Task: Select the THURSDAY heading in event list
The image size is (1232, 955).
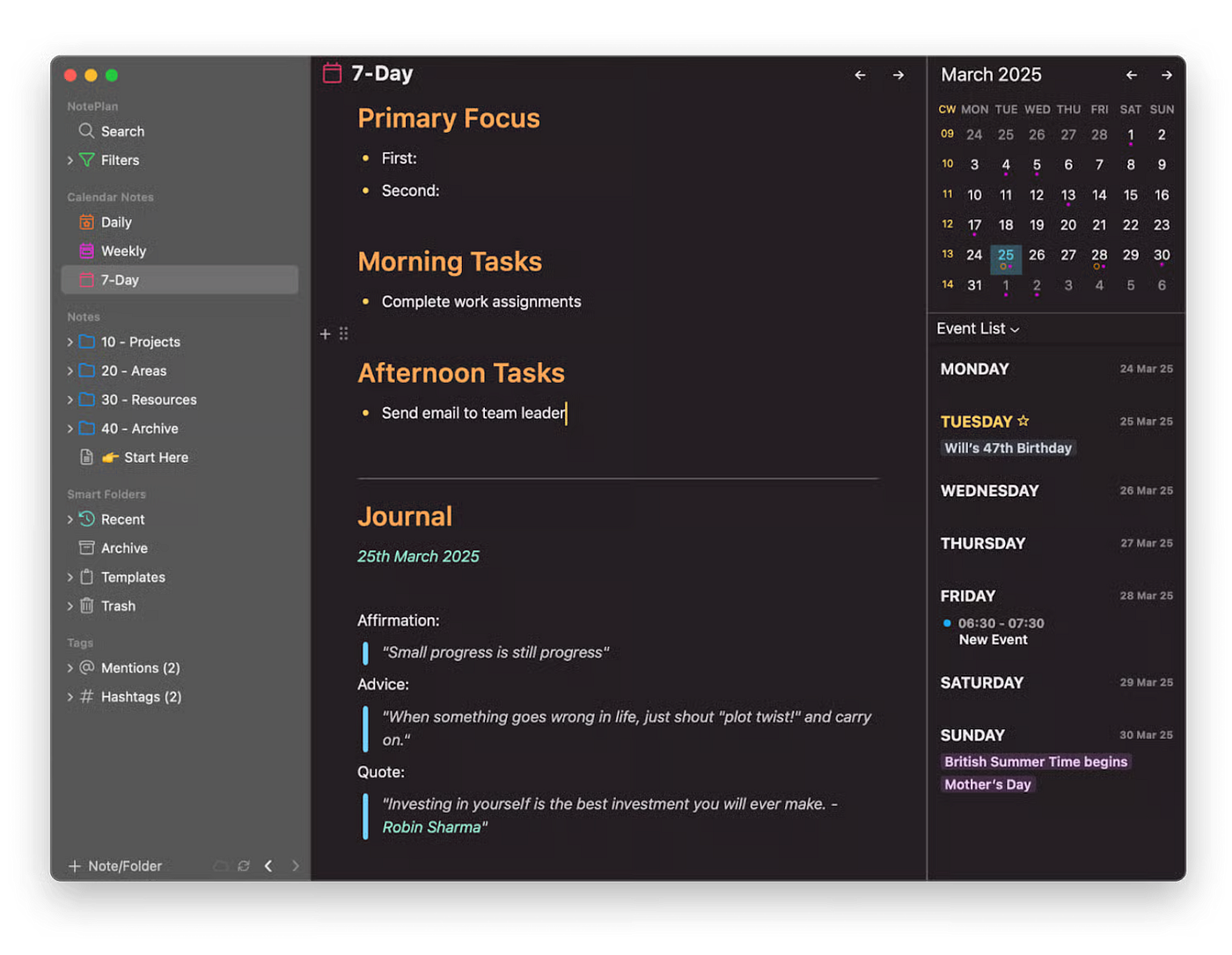Action: [x=983, y=543]
